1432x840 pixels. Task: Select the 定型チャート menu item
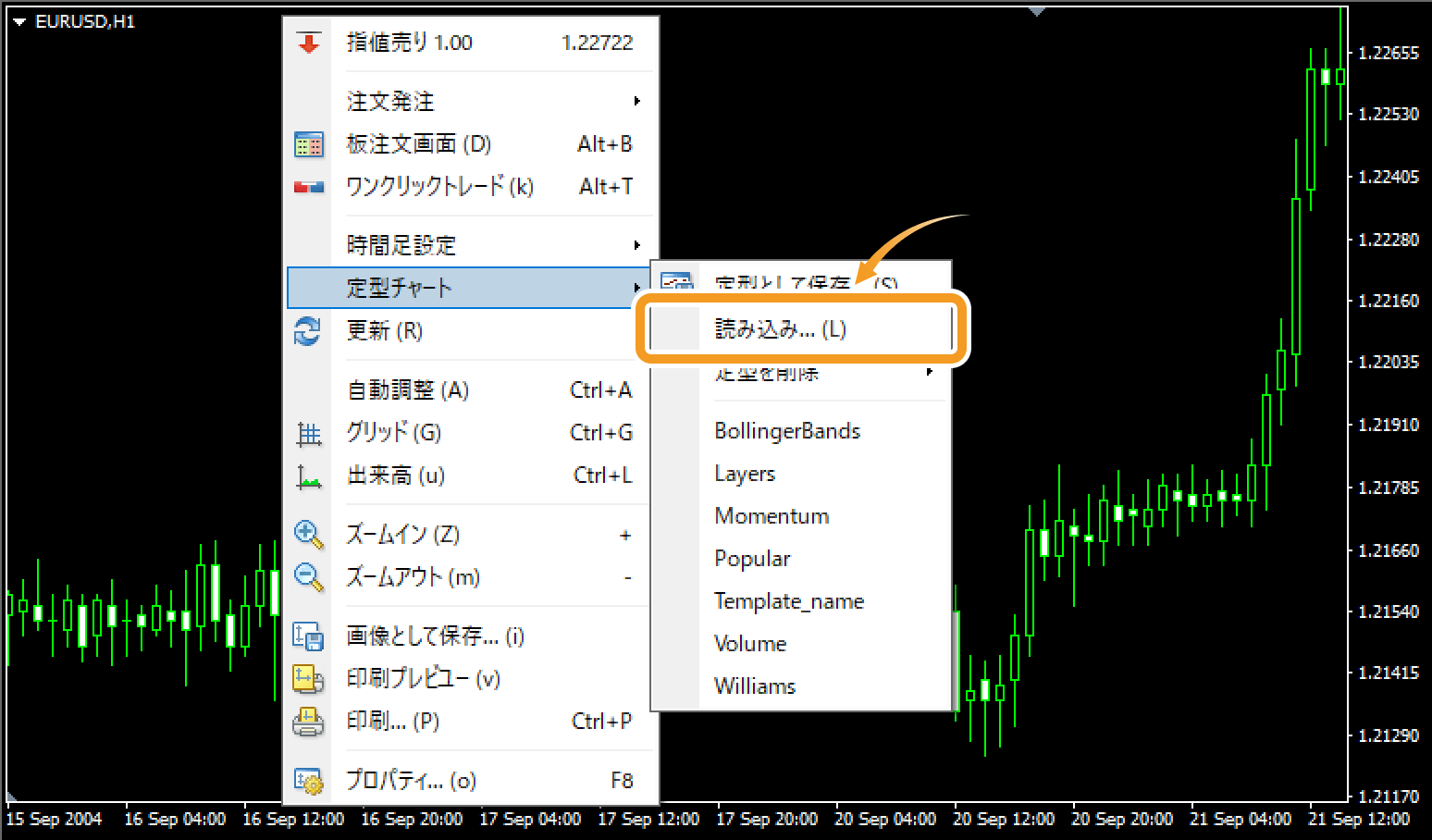469,288
